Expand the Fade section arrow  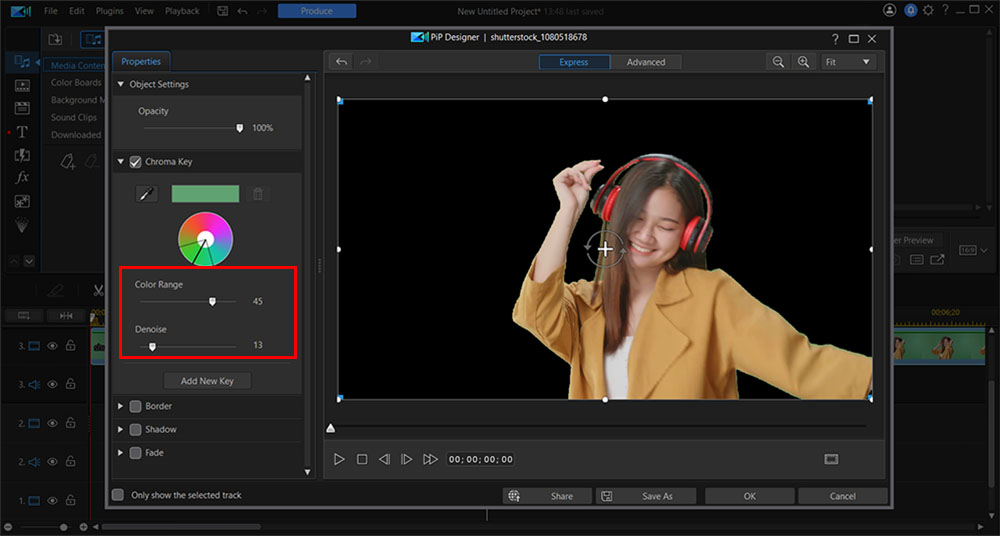[x=121, y=453]
